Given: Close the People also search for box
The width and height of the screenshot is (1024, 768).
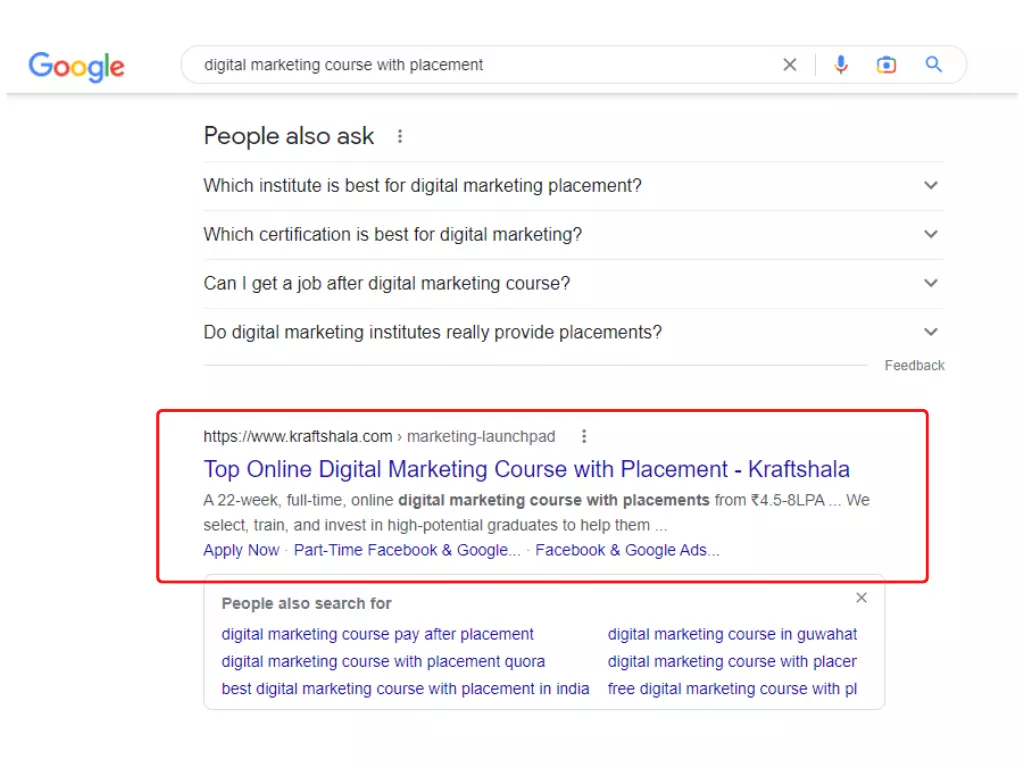Looking at the screenshot, I should pos(861,598).
